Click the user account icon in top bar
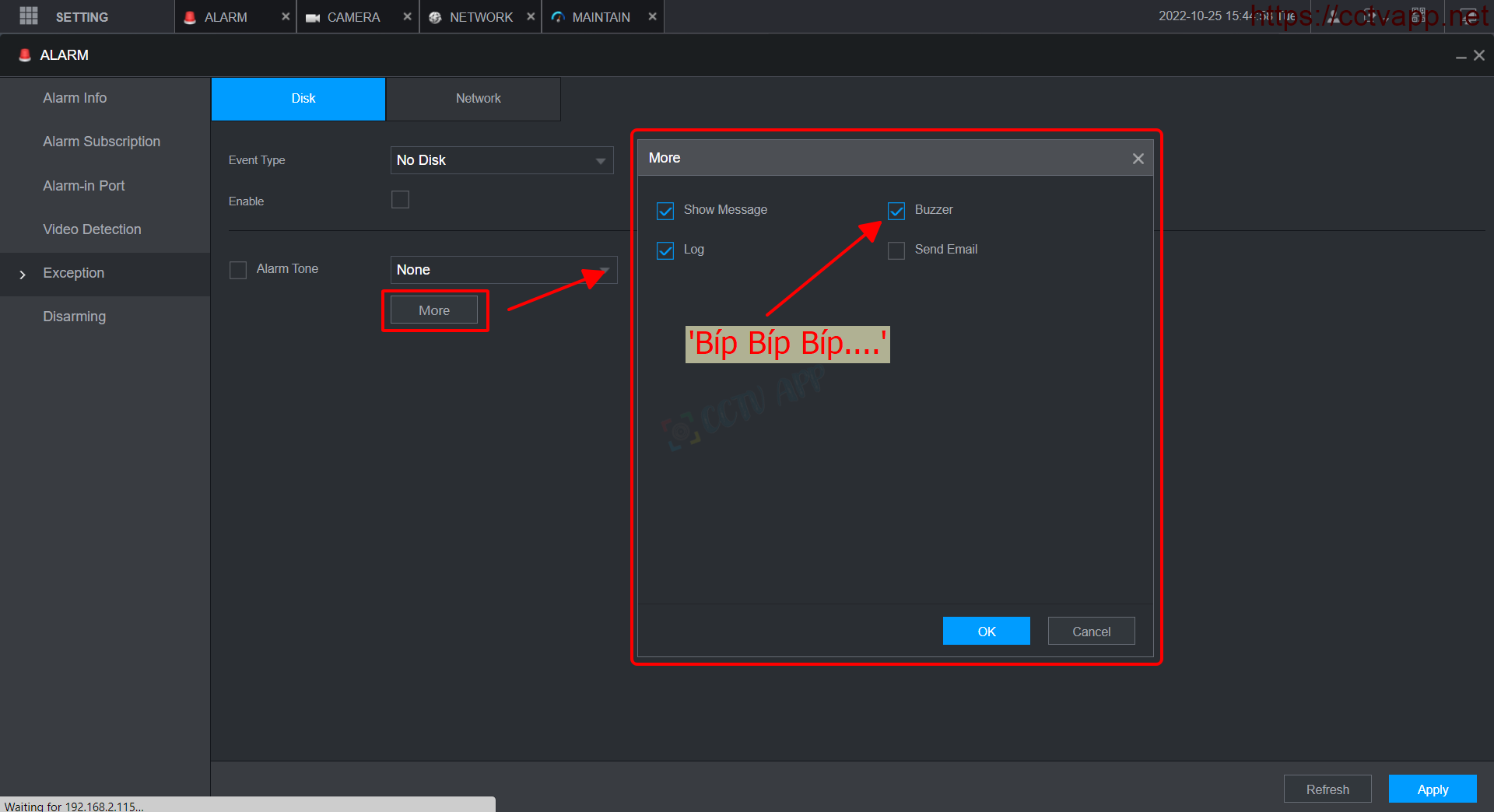The height and width of the screenshot is (812, 1494). point(1334,16)
